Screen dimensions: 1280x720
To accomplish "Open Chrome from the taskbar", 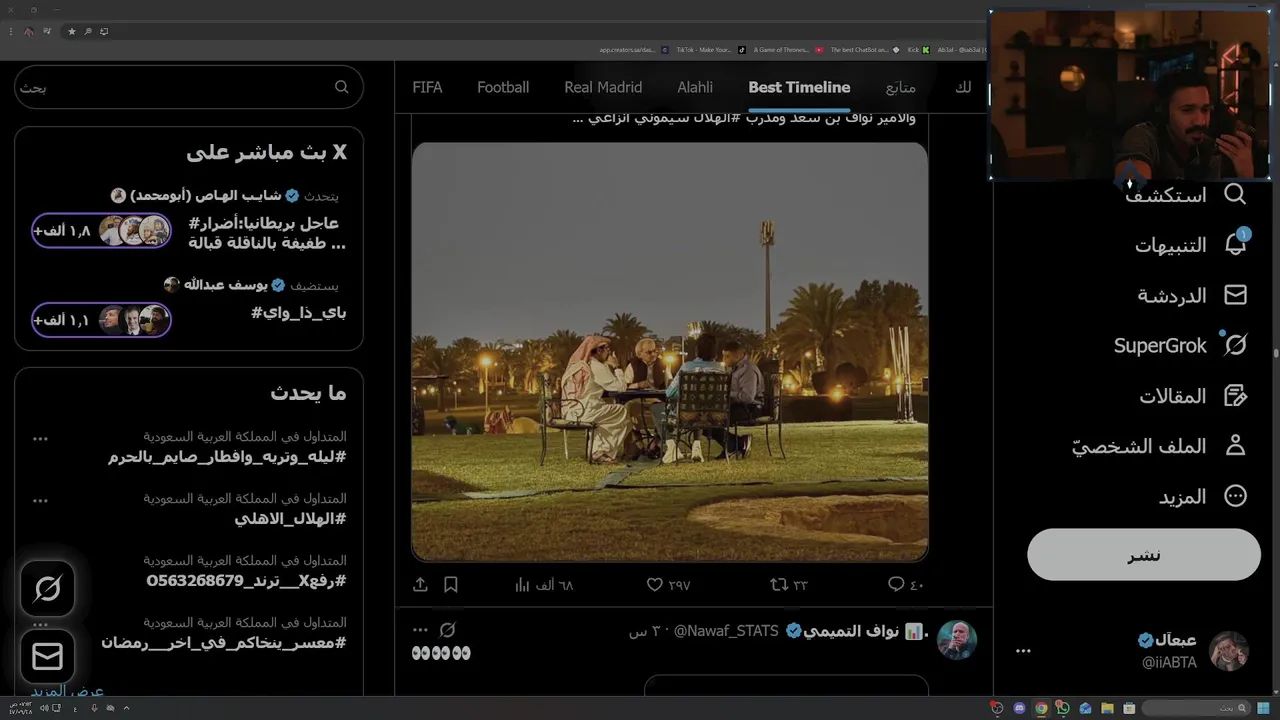I will 1041,708.
